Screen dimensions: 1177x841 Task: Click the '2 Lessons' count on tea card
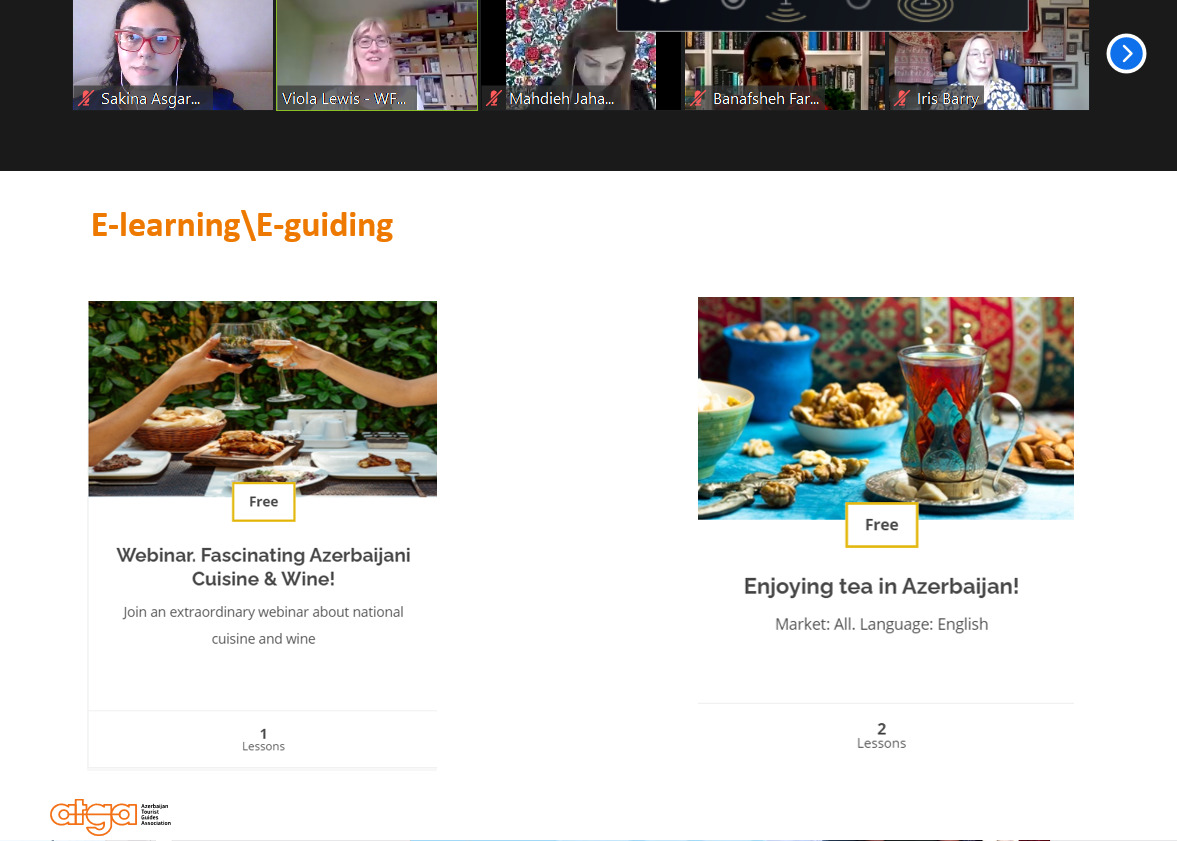[x=881, y=736]
